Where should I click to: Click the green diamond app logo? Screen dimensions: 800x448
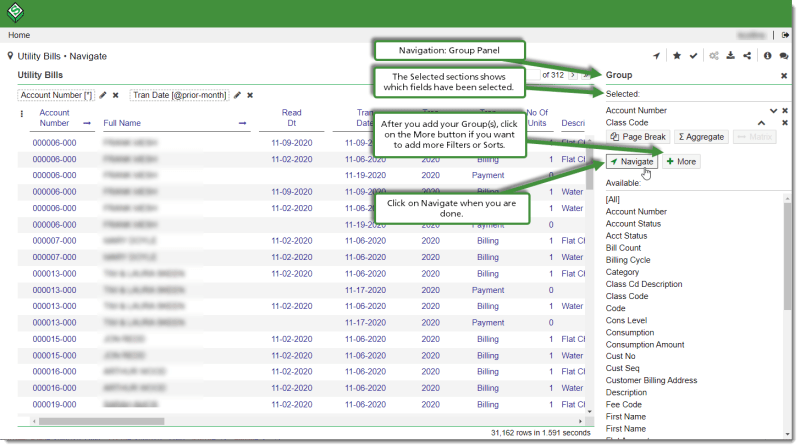coord(15,12)
